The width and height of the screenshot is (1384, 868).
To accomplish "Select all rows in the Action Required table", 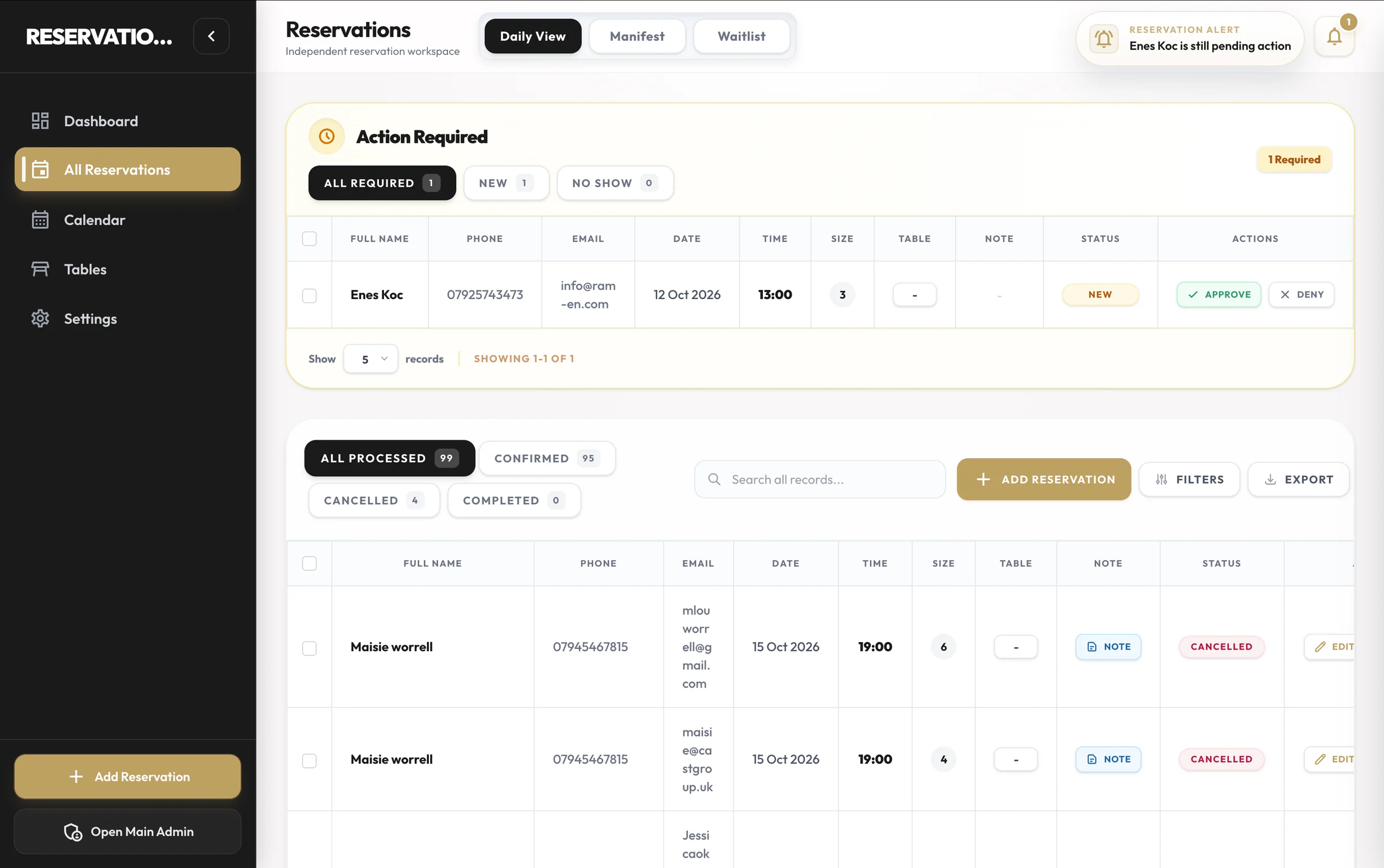I will (x=310, y=239).
